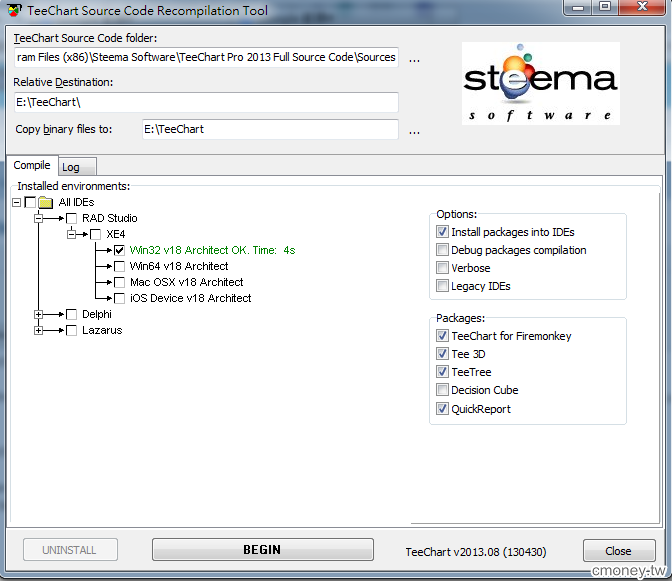
Task: Select 'Win32 v18 Architect OK. Time: 4s' row
Action: coord(212,250)
